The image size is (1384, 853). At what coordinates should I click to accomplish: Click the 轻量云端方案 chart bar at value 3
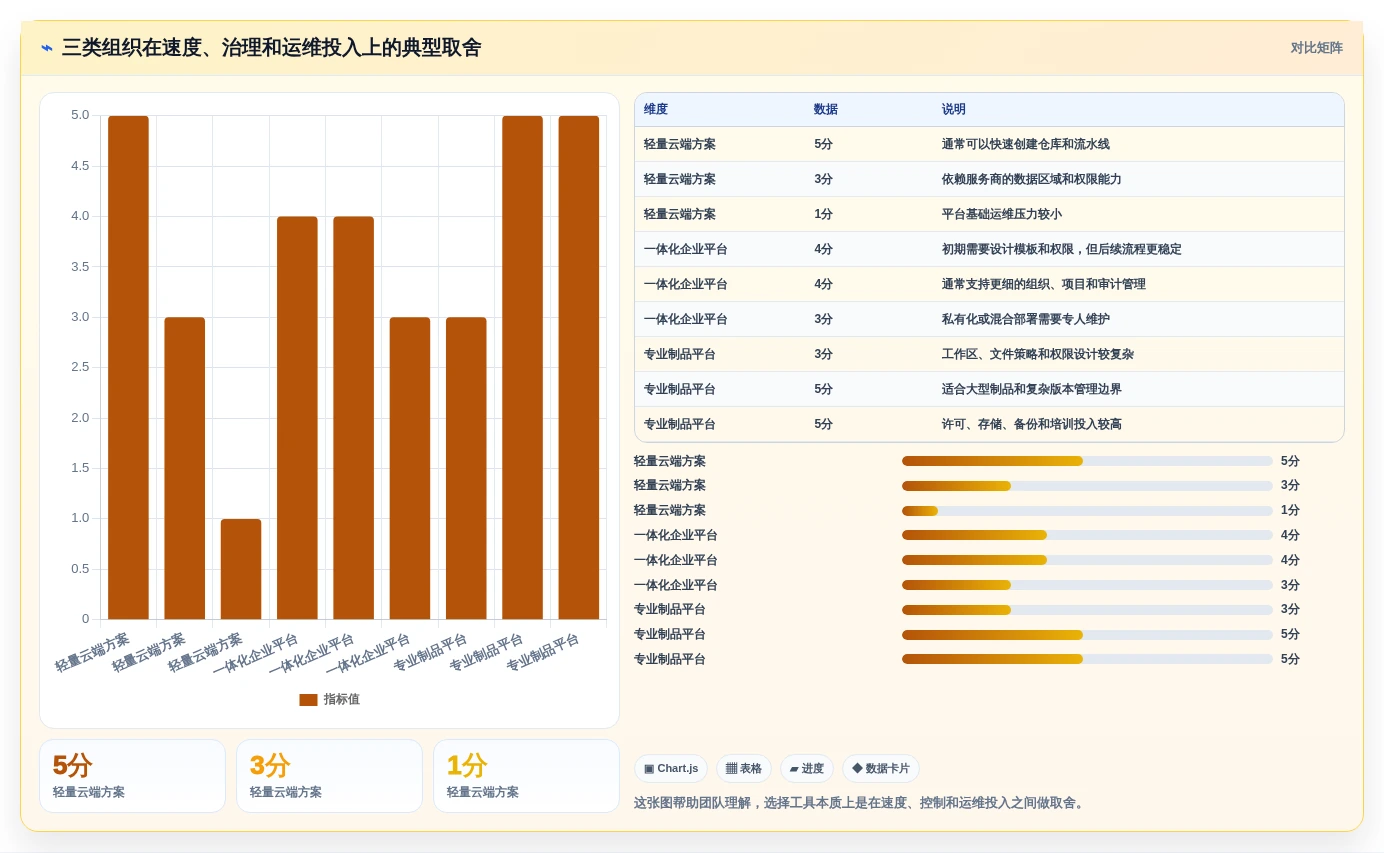(x=185, y=468)
